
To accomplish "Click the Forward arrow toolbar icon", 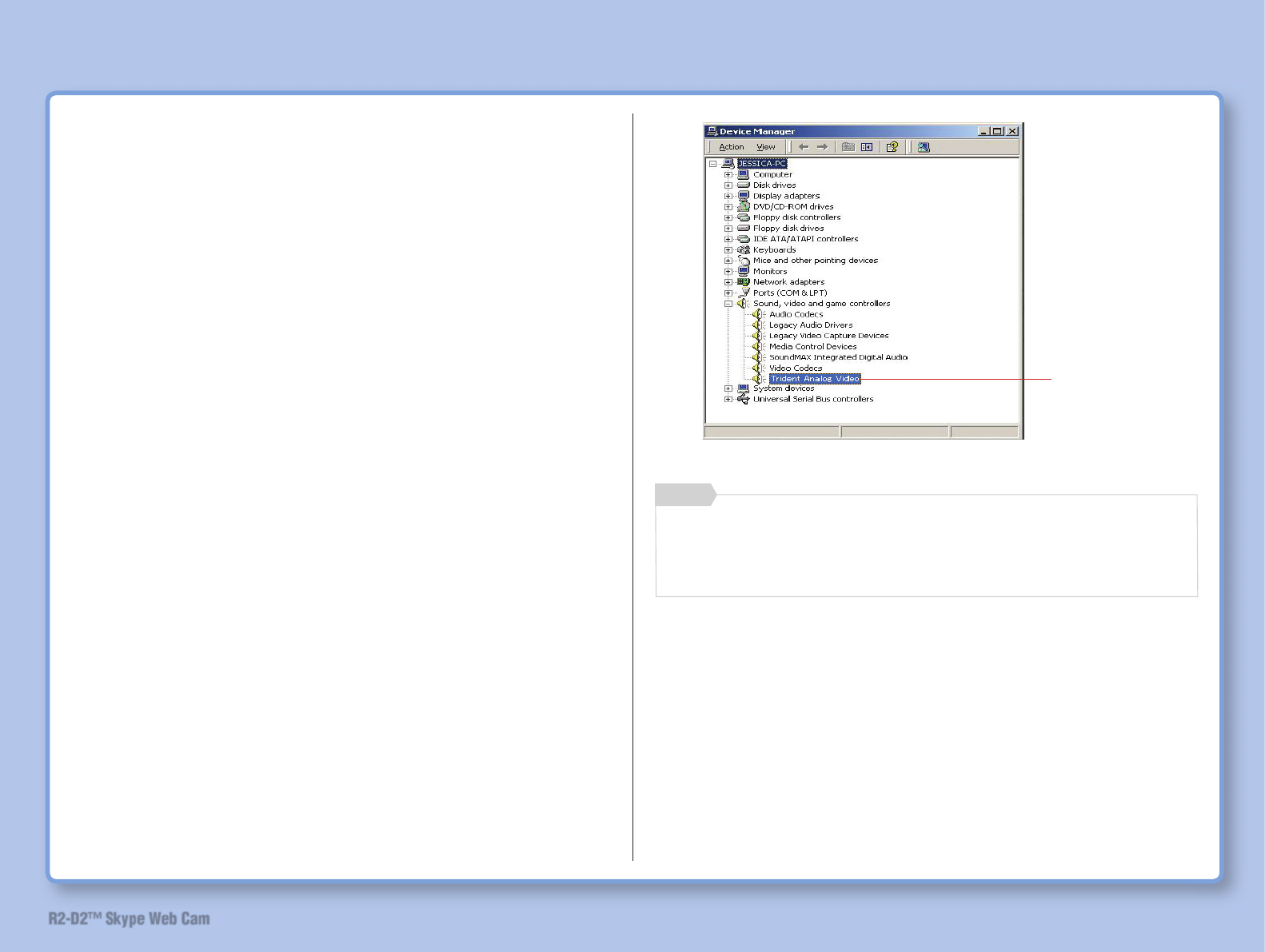I will click(x=822, y=147).
